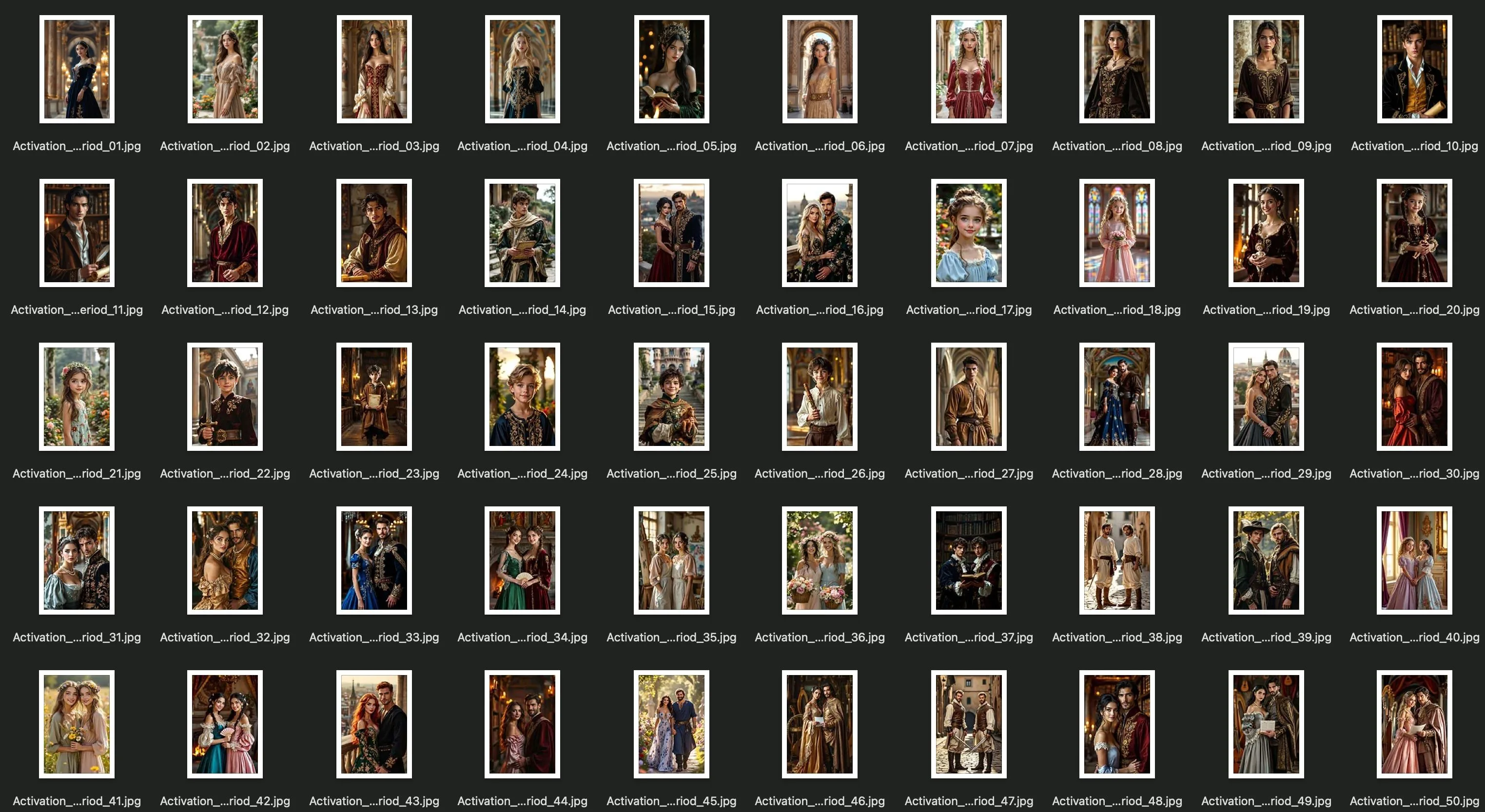Click thumbnail Activation_...riod_47.jpg
Screen dimensions: 1485x812
(969, 724)
